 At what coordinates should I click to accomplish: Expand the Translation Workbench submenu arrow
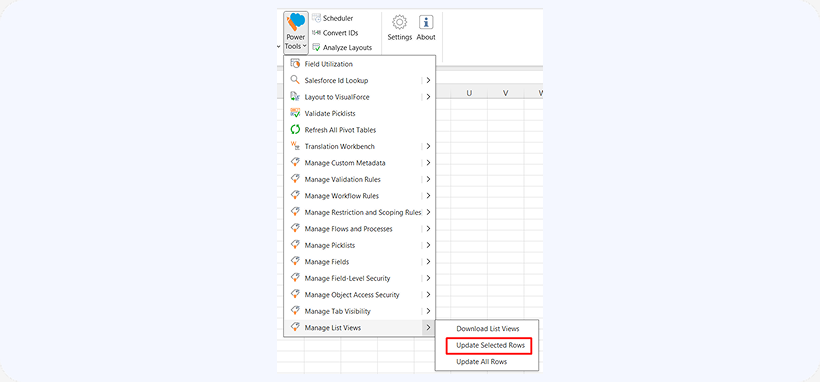coord(428,147)
